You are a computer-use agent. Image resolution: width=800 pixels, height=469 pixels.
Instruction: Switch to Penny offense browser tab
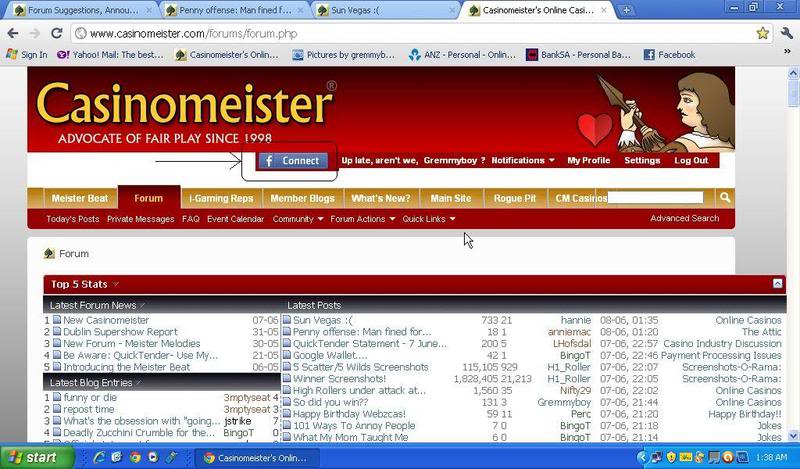[236, 10]
